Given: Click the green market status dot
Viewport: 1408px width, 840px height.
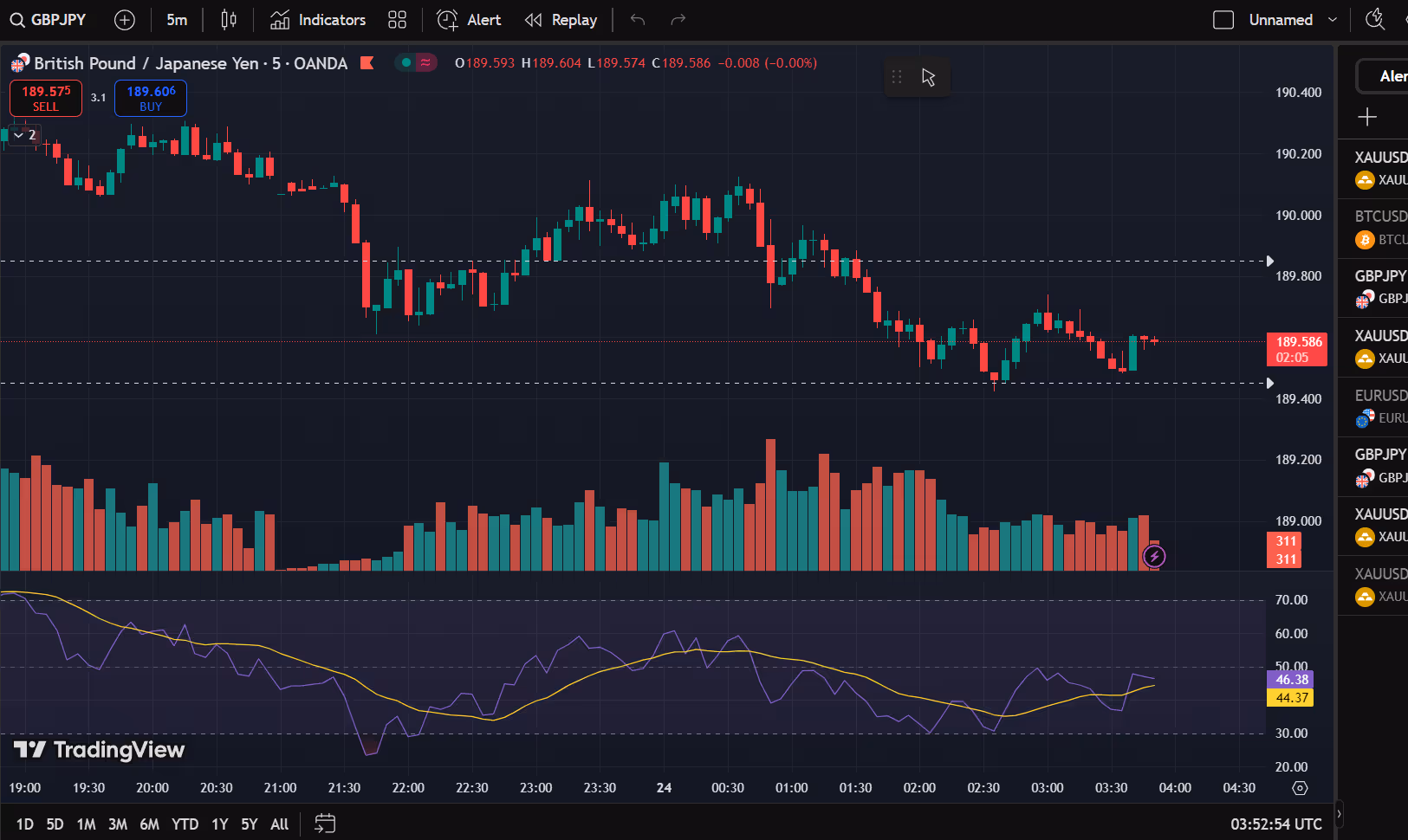Looking at the screenshot, I should [406, 62].
